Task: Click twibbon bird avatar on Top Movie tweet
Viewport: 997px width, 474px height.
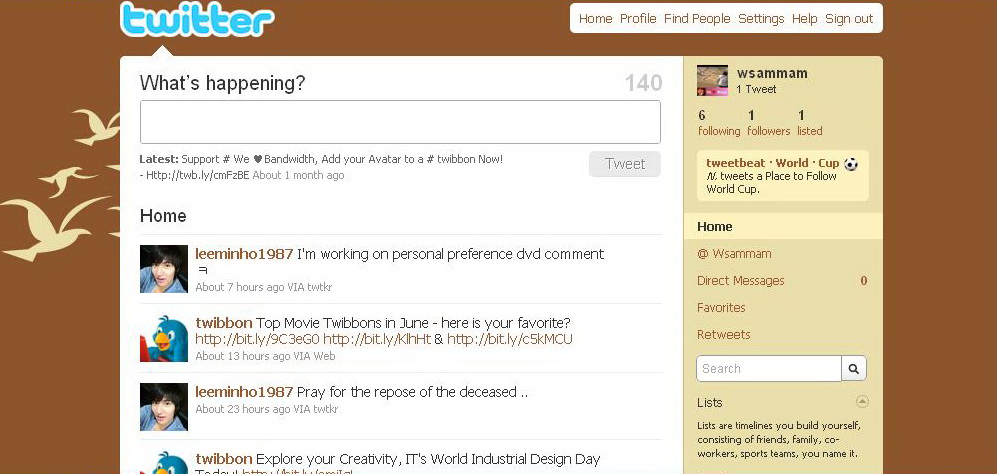Action: pos(163,338)
